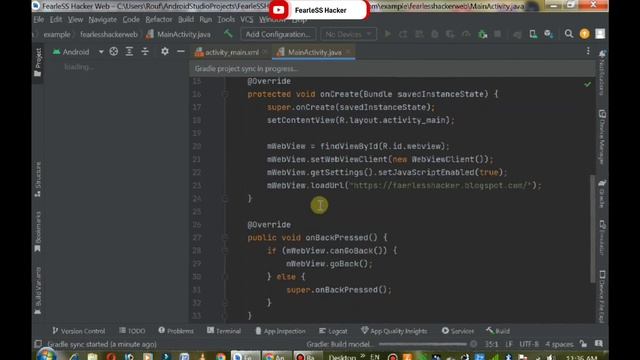Open the Build menu

(186, 20)
